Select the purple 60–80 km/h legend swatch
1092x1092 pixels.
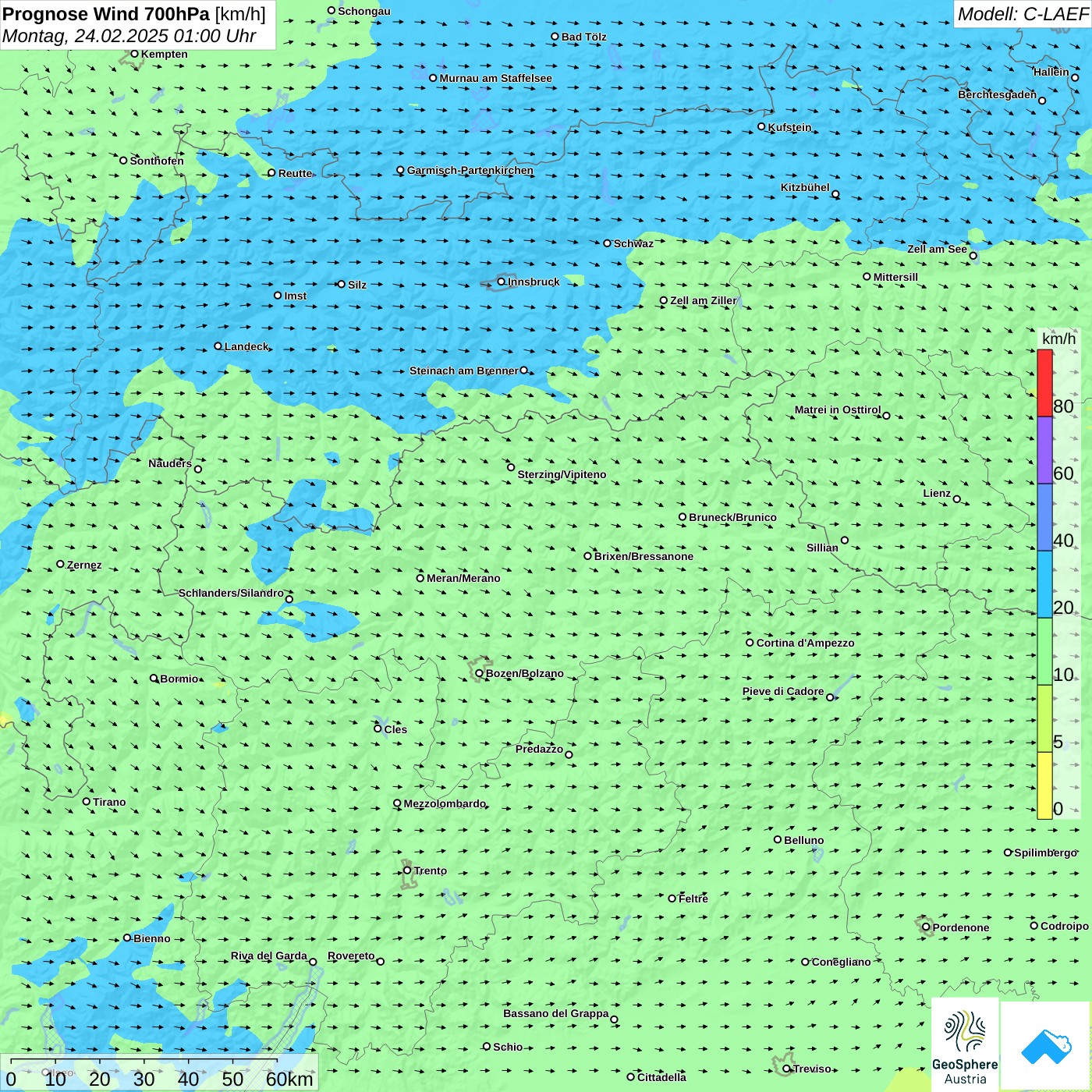(1044, 450)
